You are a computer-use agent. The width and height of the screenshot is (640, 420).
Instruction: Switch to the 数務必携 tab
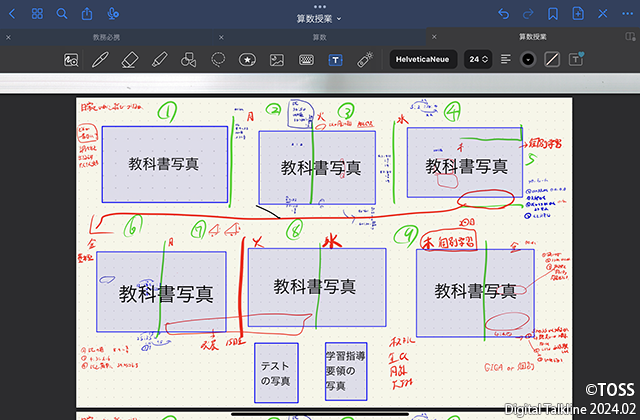[x=106, y=37]
